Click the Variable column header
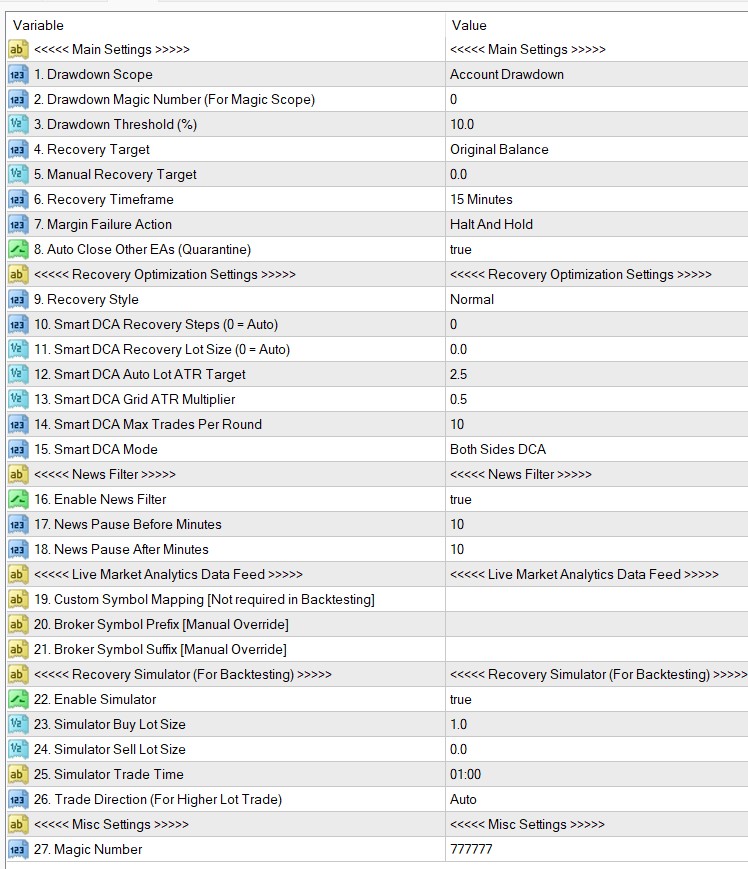 [x=38, y=25]
